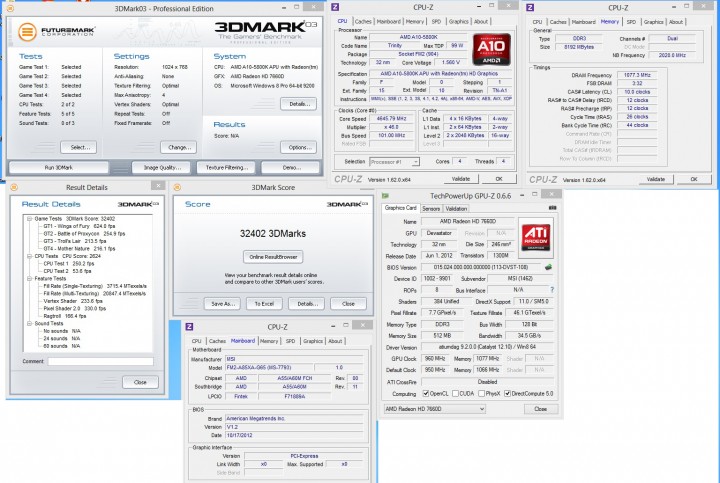This screenshot has height=483, width=720.
Task: Toggle the CUDA checkbox
Action: click(x=456, y=393)
